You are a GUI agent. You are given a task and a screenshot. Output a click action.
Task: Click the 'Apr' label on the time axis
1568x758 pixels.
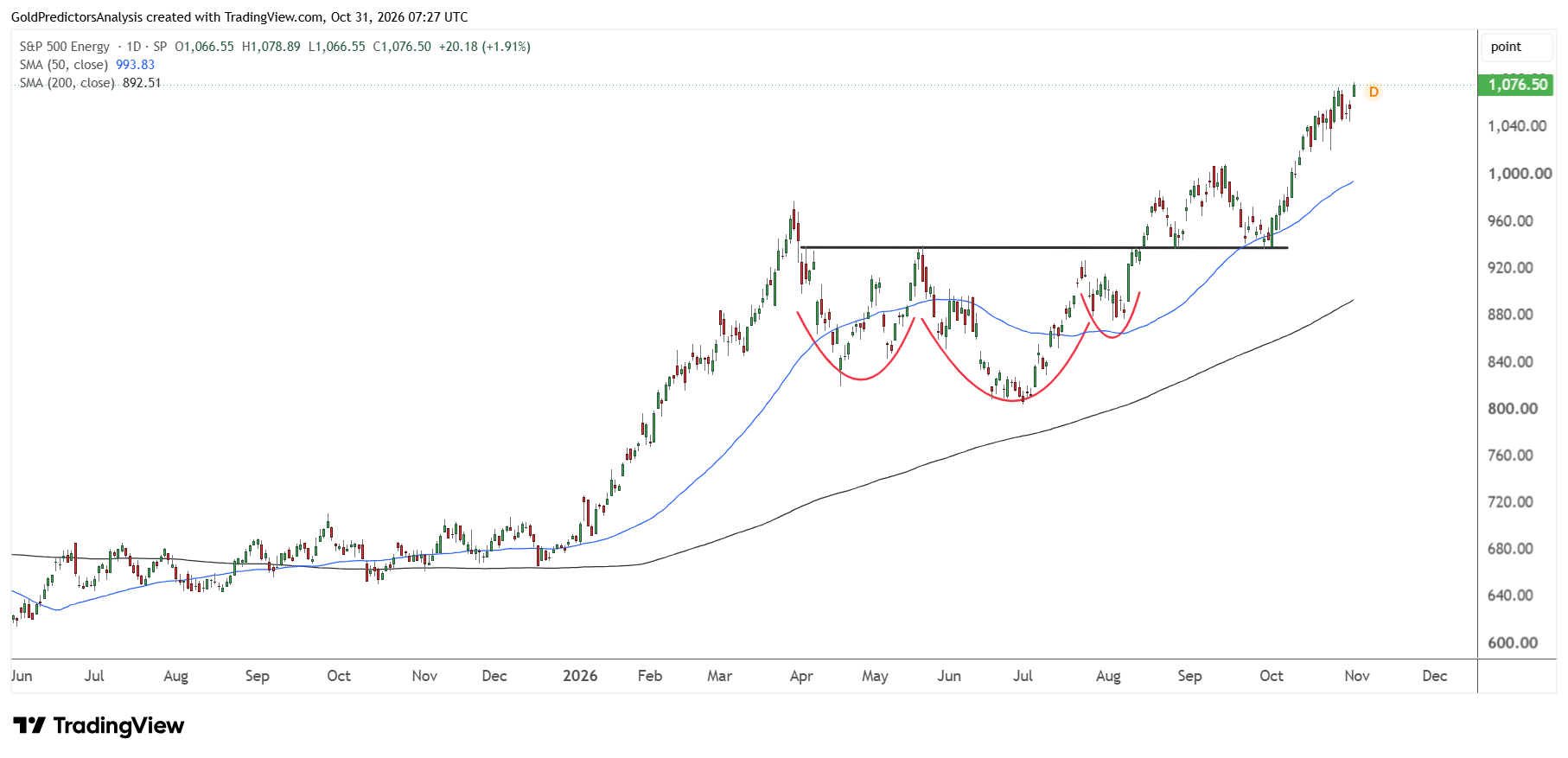(801, 676)
